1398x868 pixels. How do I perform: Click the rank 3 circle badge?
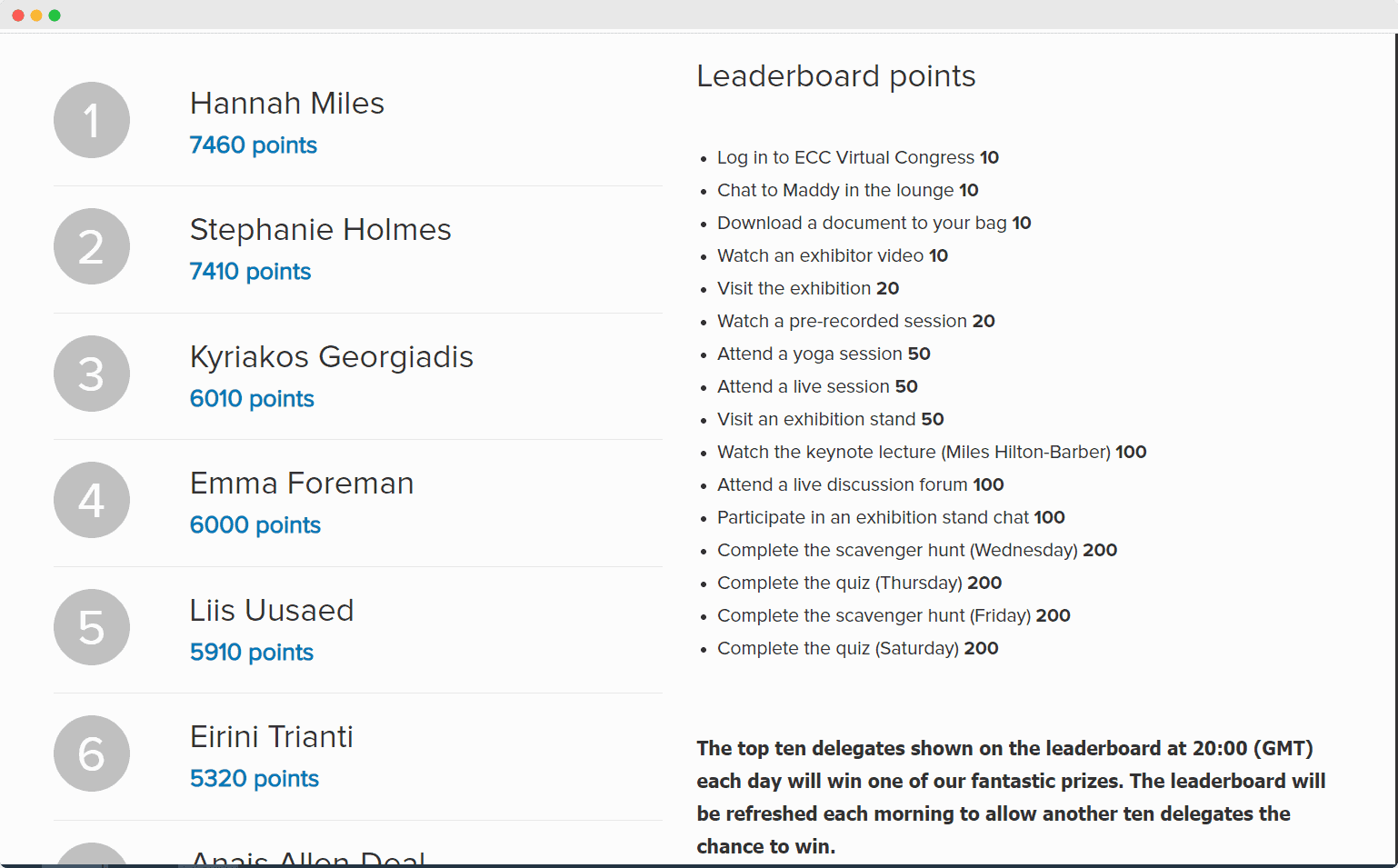91,373
